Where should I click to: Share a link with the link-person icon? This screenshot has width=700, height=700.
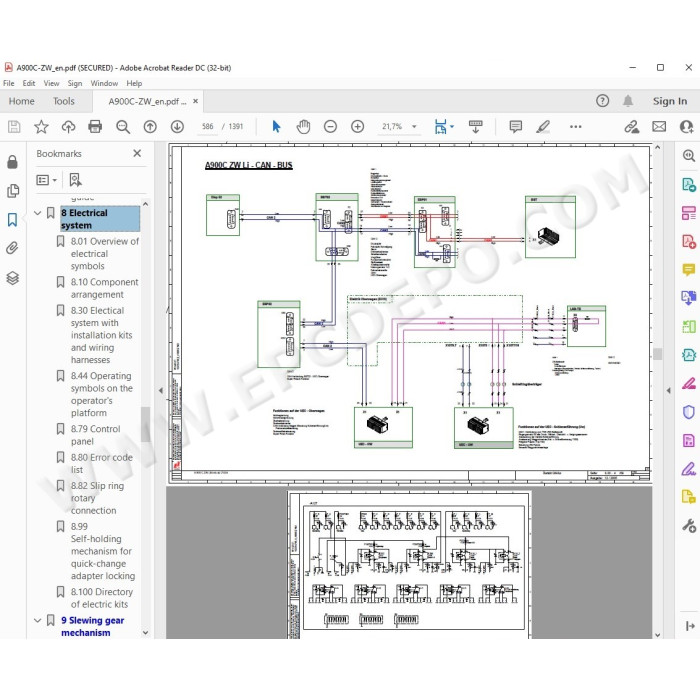coord(632,127)
